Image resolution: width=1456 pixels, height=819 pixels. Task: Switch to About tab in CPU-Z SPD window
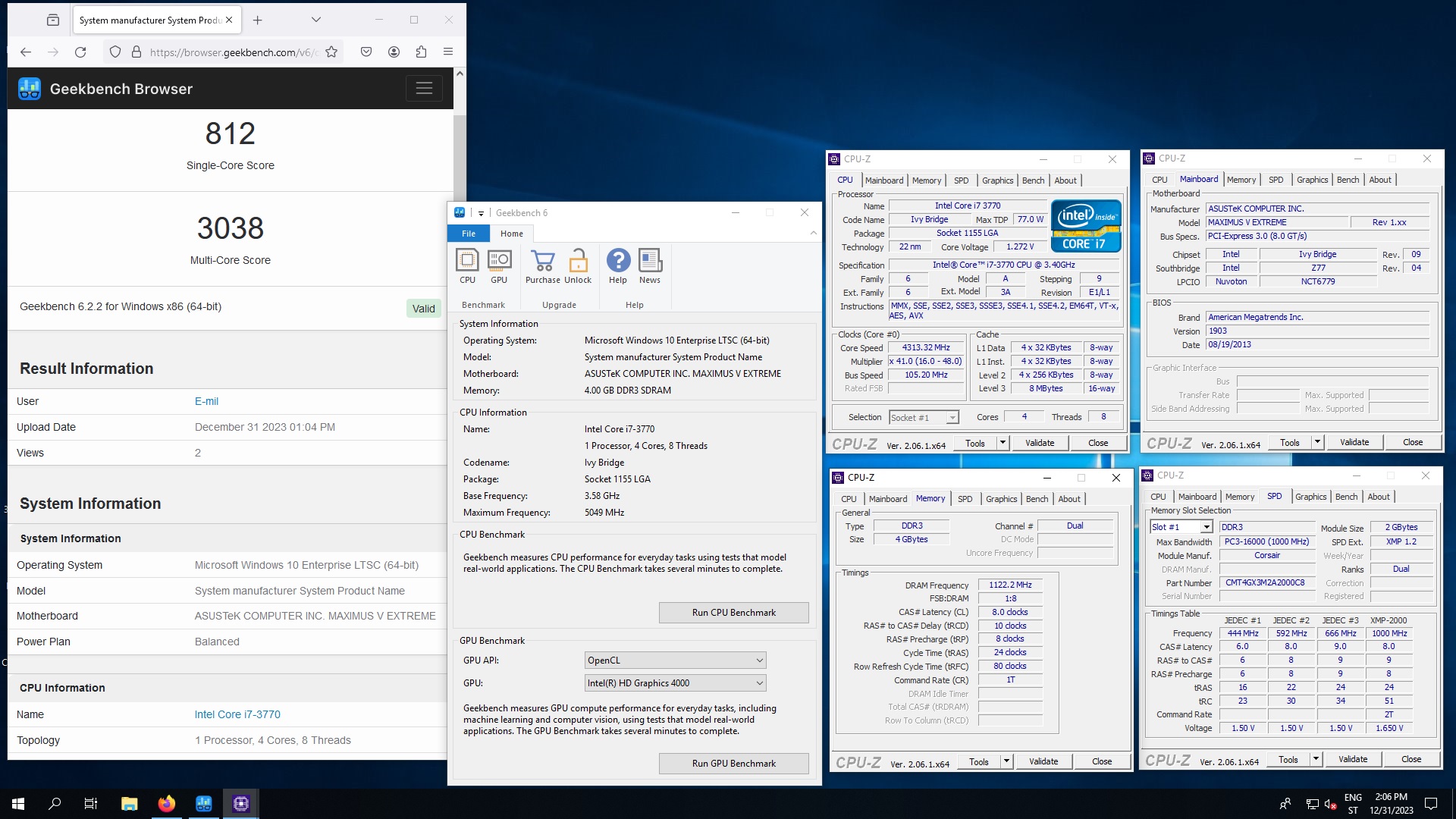pyautogui.click(x=1379, y=497)
